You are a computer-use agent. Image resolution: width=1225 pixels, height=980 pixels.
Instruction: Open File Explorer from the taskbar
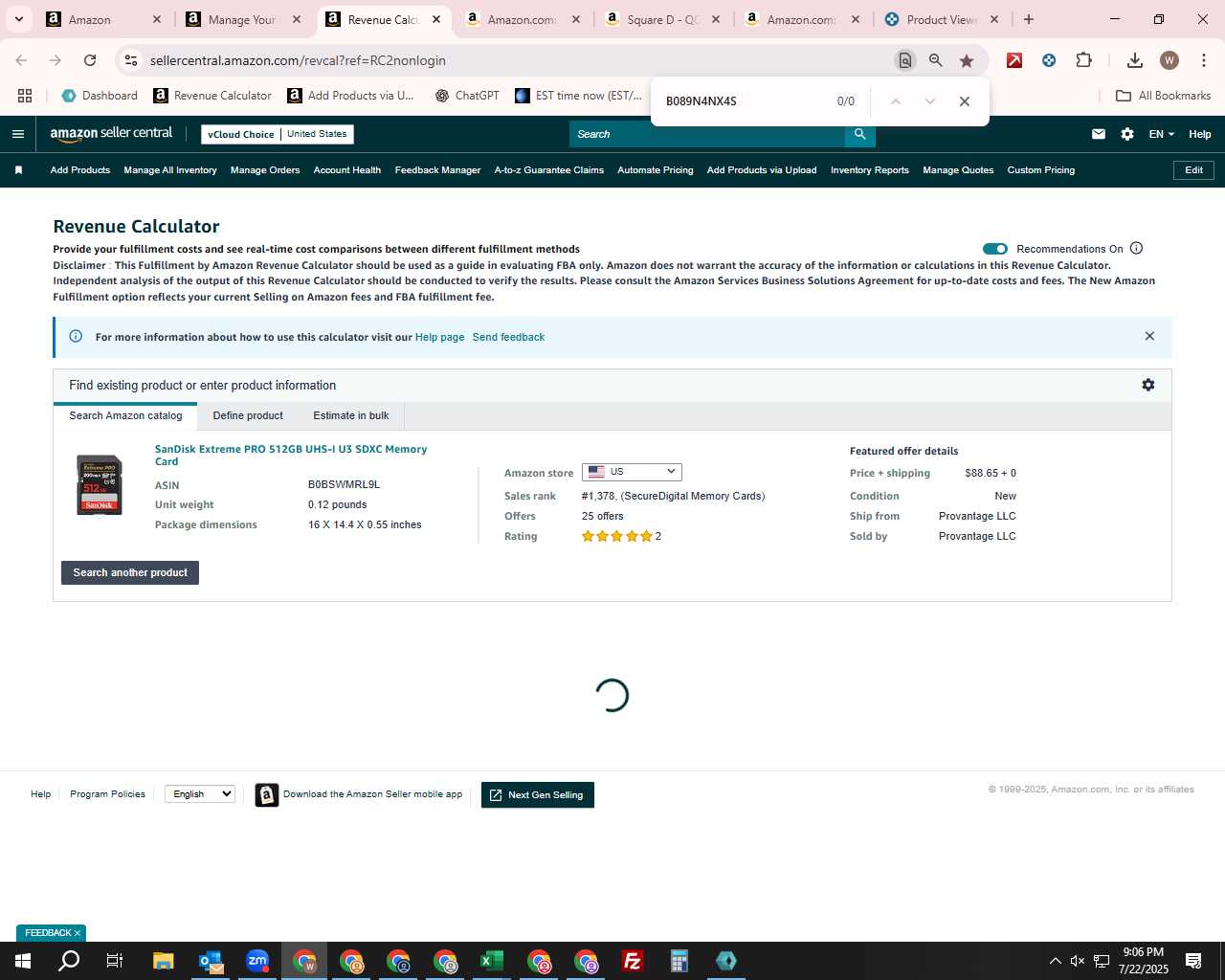(x=164, y=961)
